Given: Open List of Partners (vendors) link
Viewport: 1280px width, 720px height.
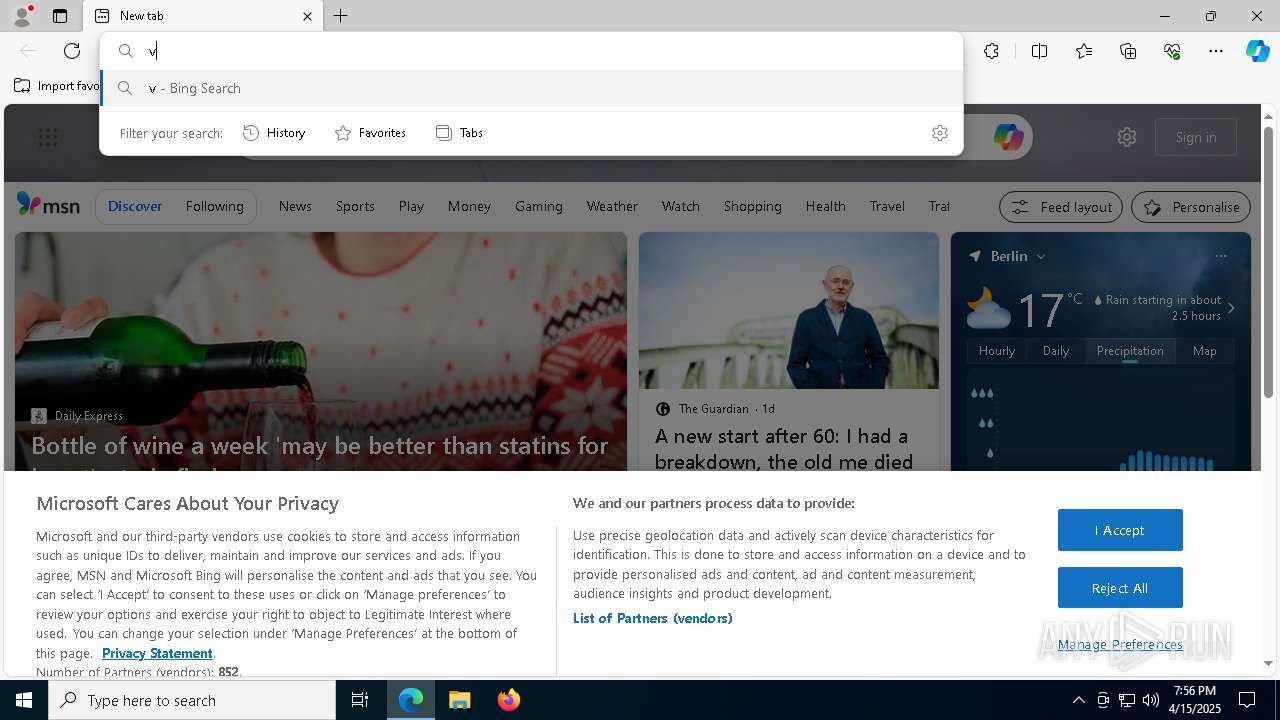Looking at the screenshot, I should coord(653,618).
